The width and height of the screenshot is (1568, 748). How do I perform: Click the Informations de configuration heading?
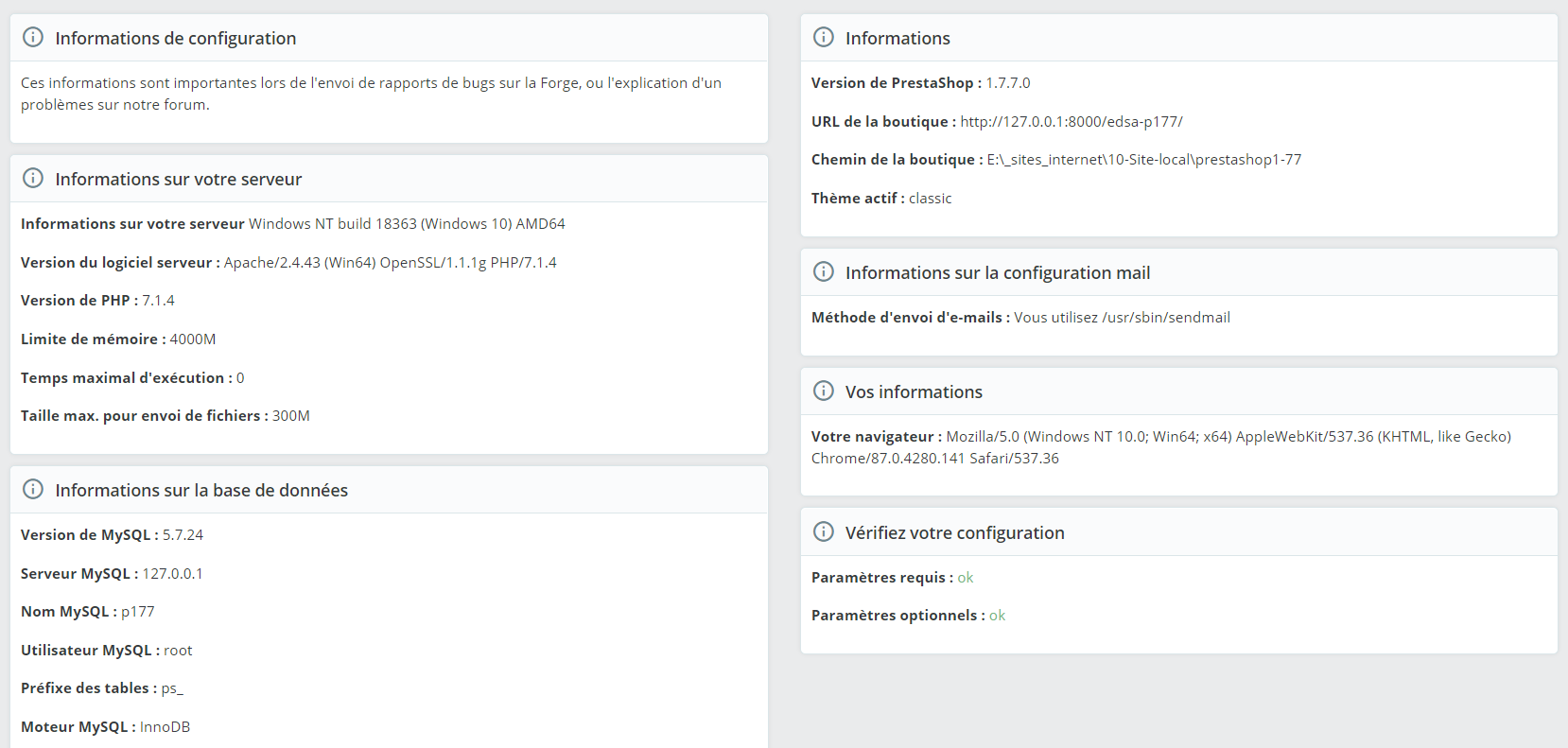[176, 38]
